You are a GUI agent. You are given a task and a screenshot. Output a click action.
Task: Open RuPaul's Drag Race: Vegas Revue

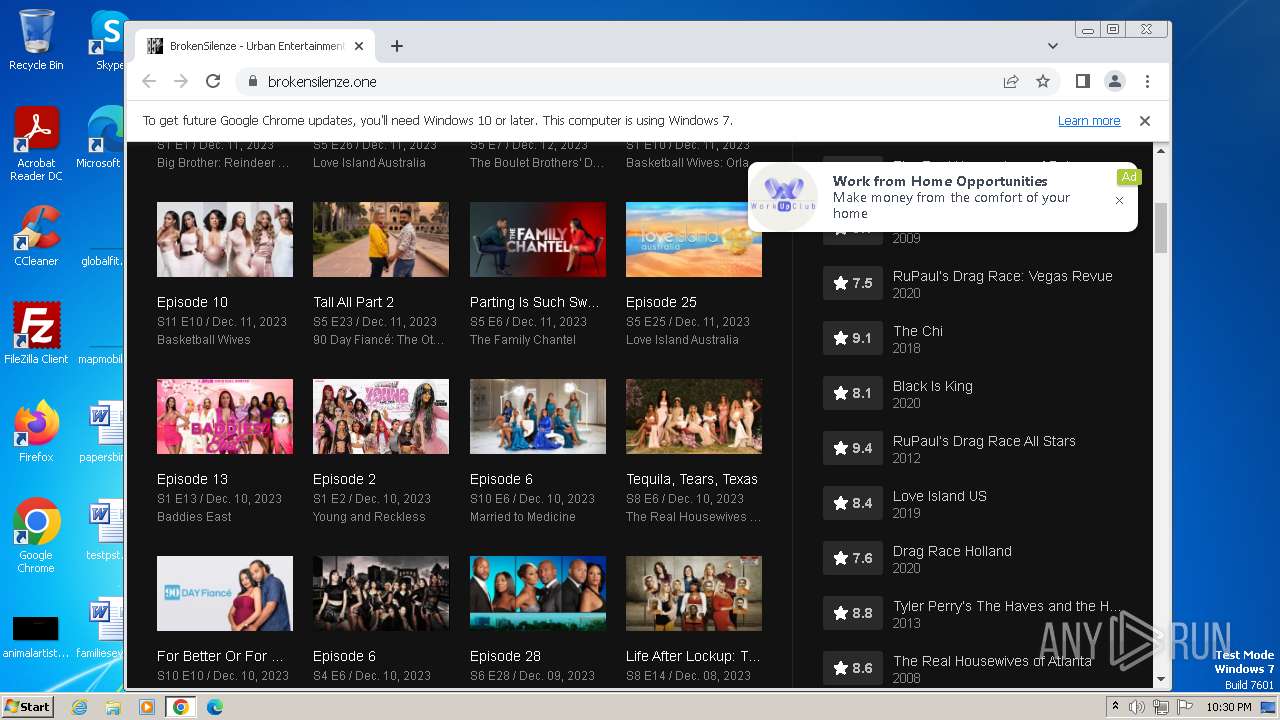[x=1002, y=276]
